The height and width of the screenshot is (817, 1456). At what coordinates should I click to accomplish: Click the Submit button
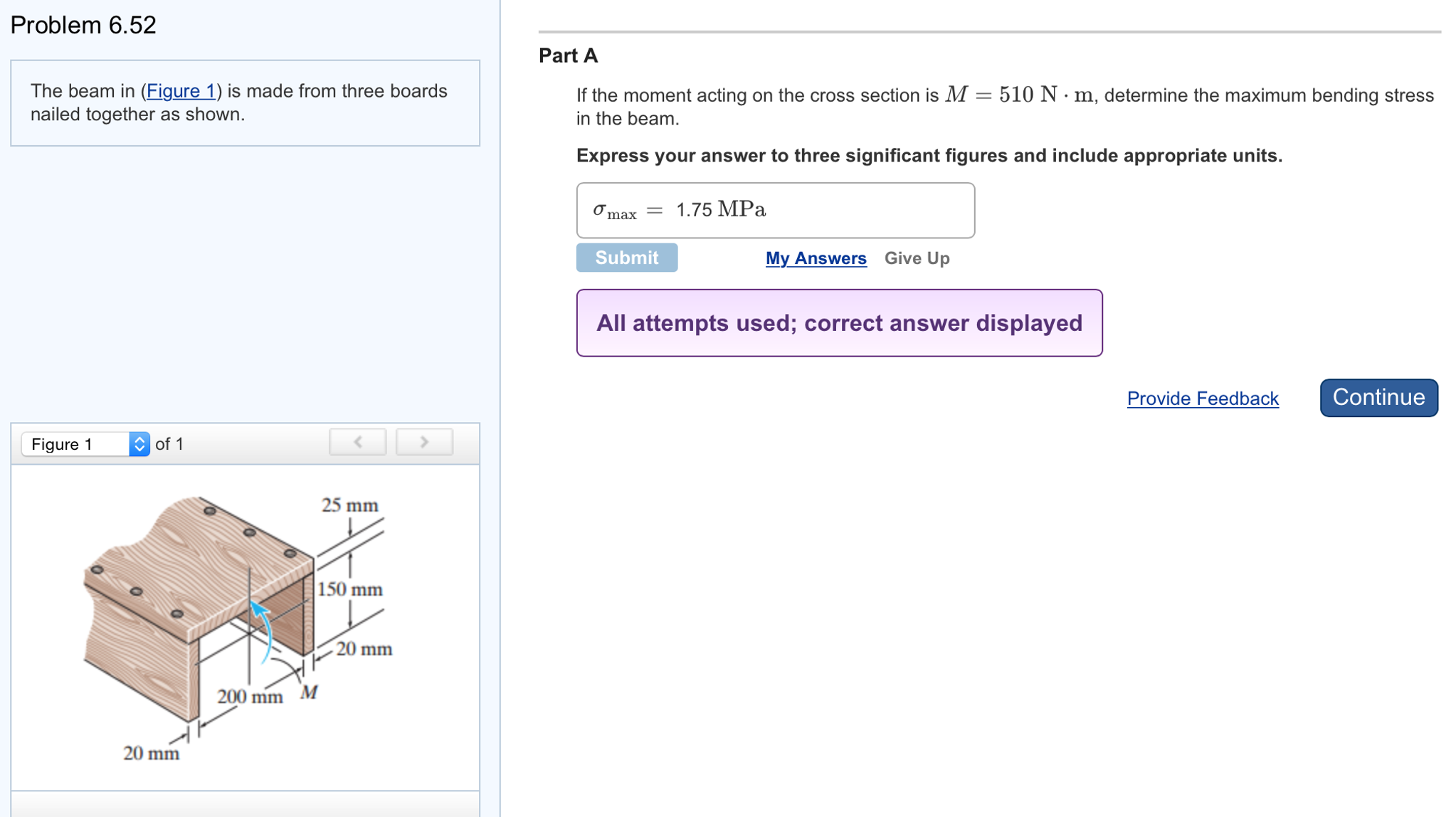(x=626, y=258)
